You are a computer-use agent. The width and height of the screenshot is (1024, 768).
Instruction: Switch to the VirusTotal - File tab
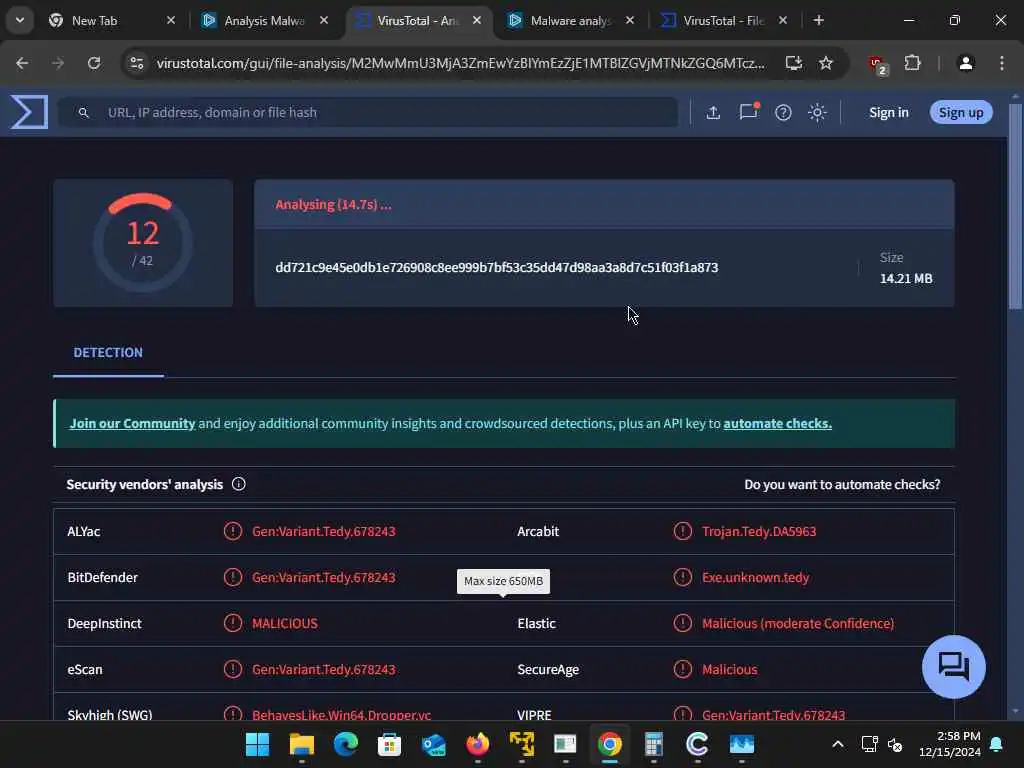[x=723, y=20]
